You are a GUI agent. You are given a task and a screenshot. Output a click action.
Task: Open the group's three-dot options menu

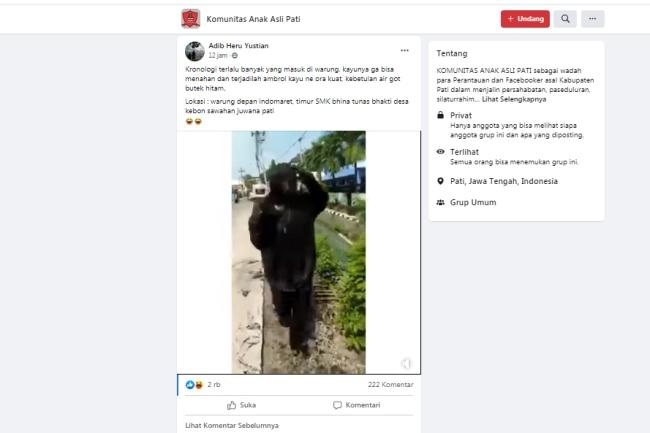592,19
